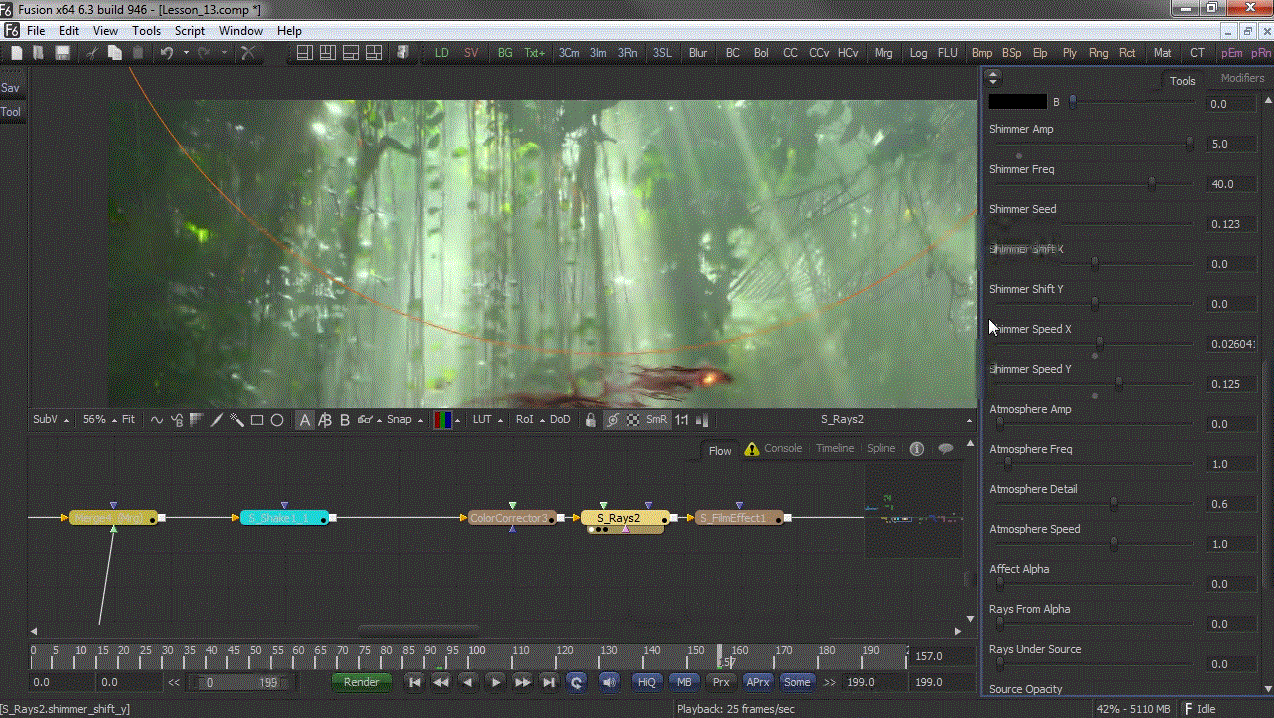Add a Blur tool from the toolbar
Screen dimensions: 1274x718
[x=698, y=53]
